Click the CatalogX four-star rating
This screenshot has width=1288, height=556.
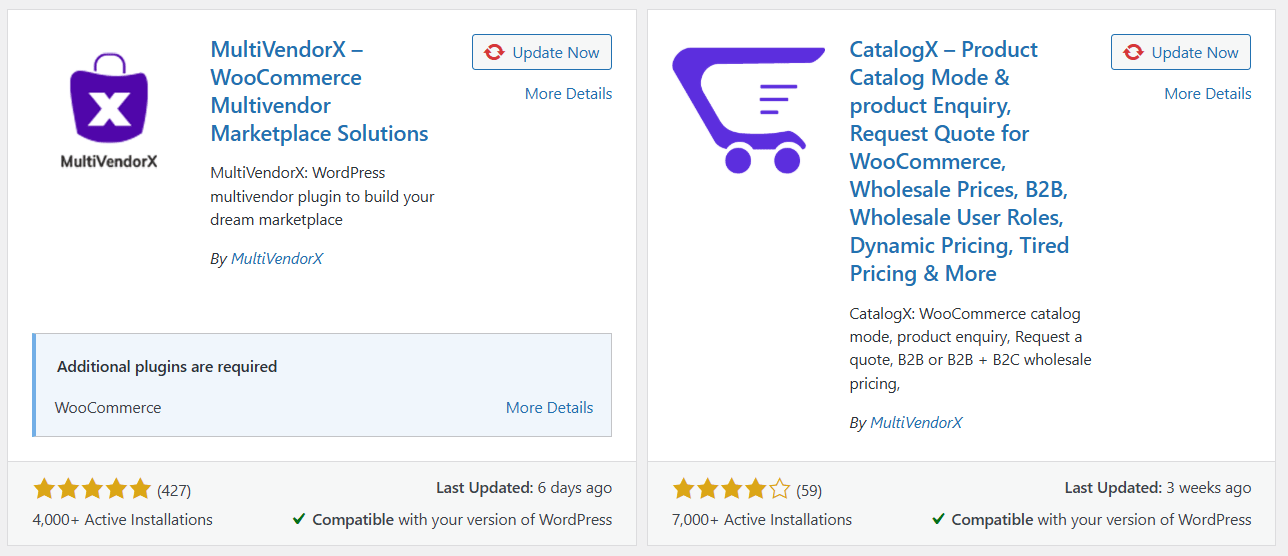pyautogui.click(x=731, y=489)
